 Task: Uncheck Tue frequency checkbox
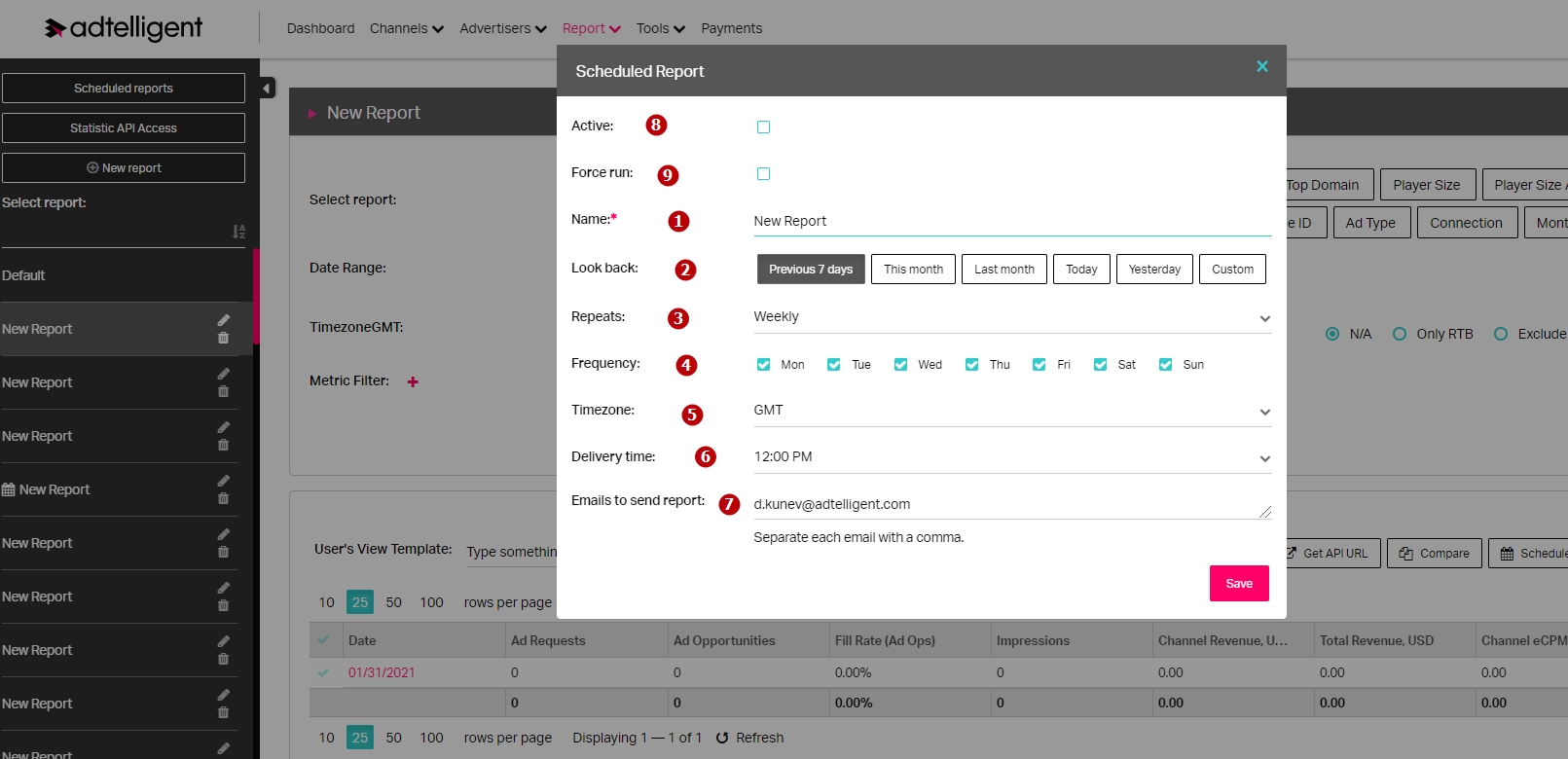click(833, 364)
